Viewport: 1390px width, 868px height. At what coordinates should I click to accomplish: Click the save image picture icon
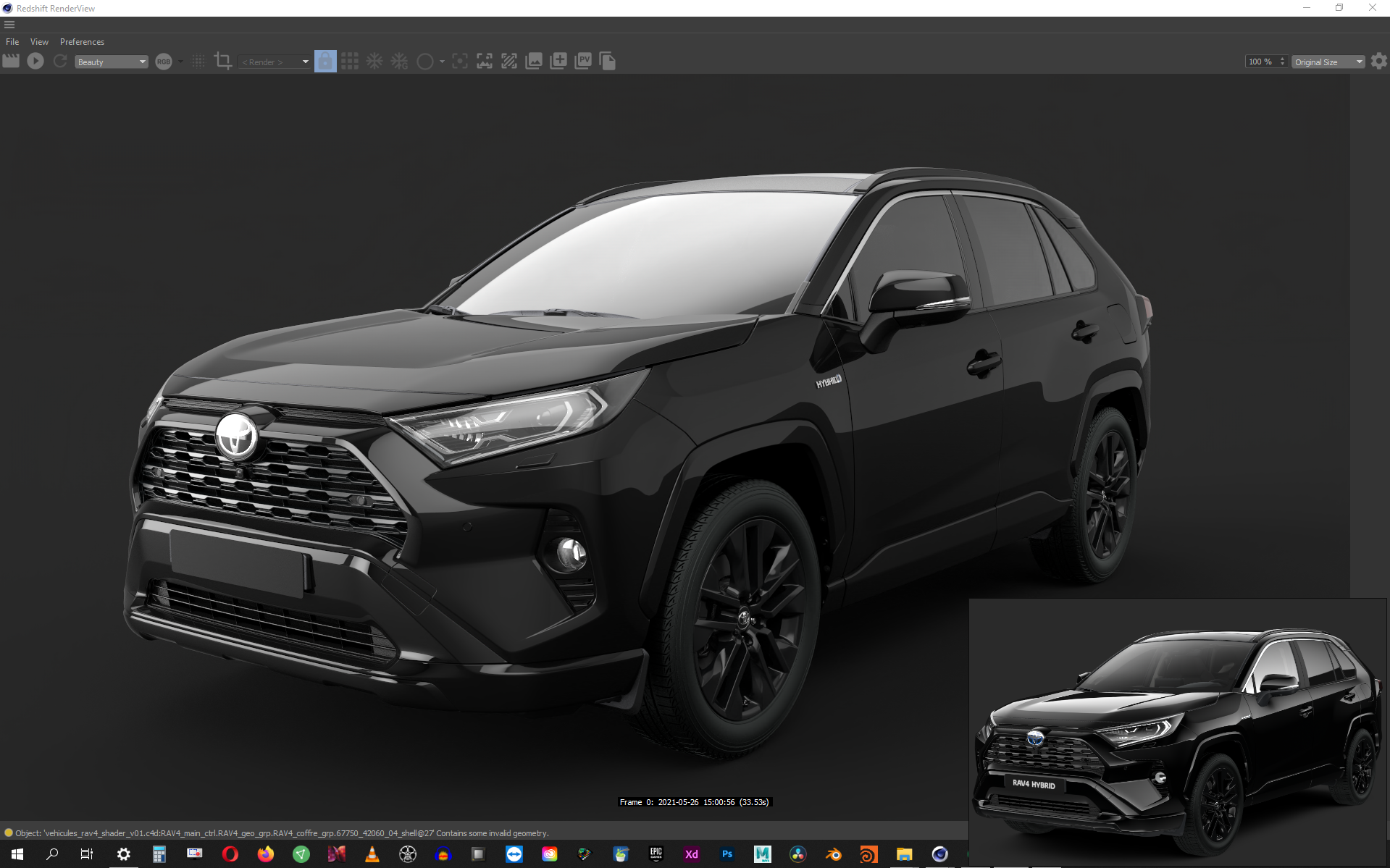pos(534,62)
